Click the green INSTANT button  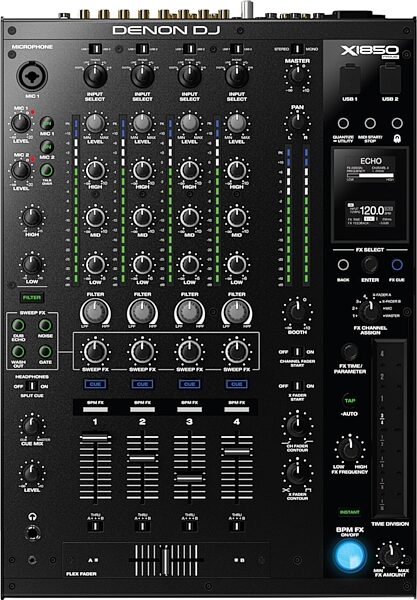(350, 512)
